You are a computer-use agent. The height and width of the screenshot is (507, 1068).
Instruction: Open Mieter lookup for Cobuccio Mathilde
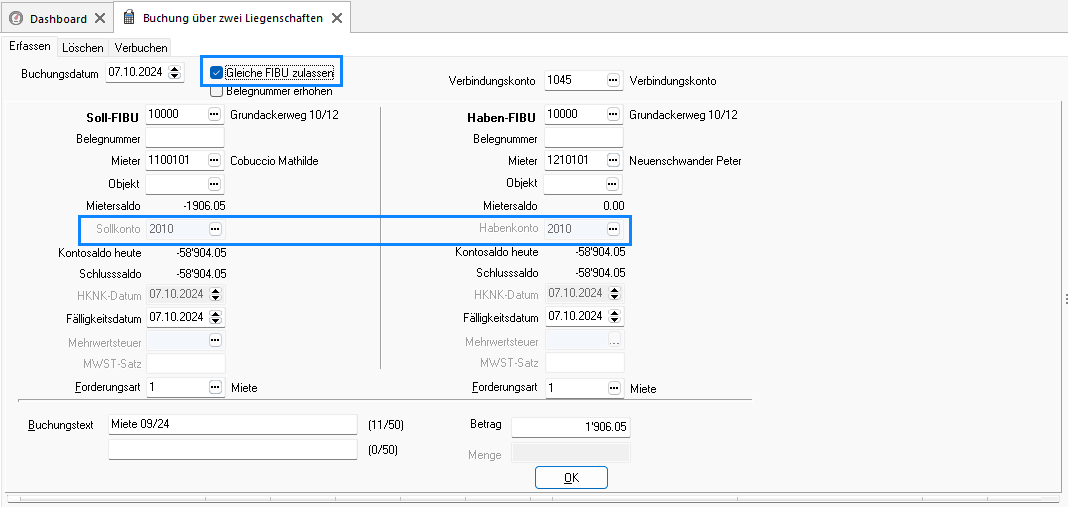(x=215, y=161)
